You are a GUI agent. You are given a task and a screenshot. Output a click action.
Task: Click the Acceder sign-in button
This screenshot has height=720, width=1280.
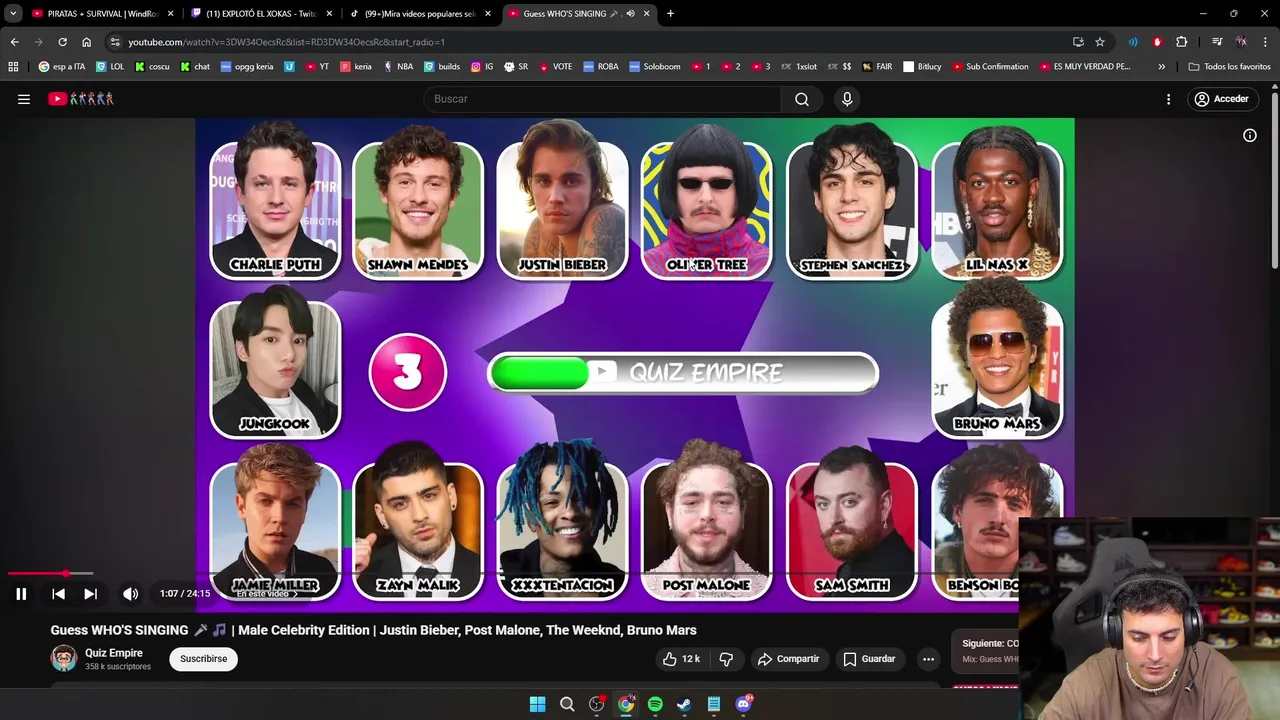point(1222,99)
